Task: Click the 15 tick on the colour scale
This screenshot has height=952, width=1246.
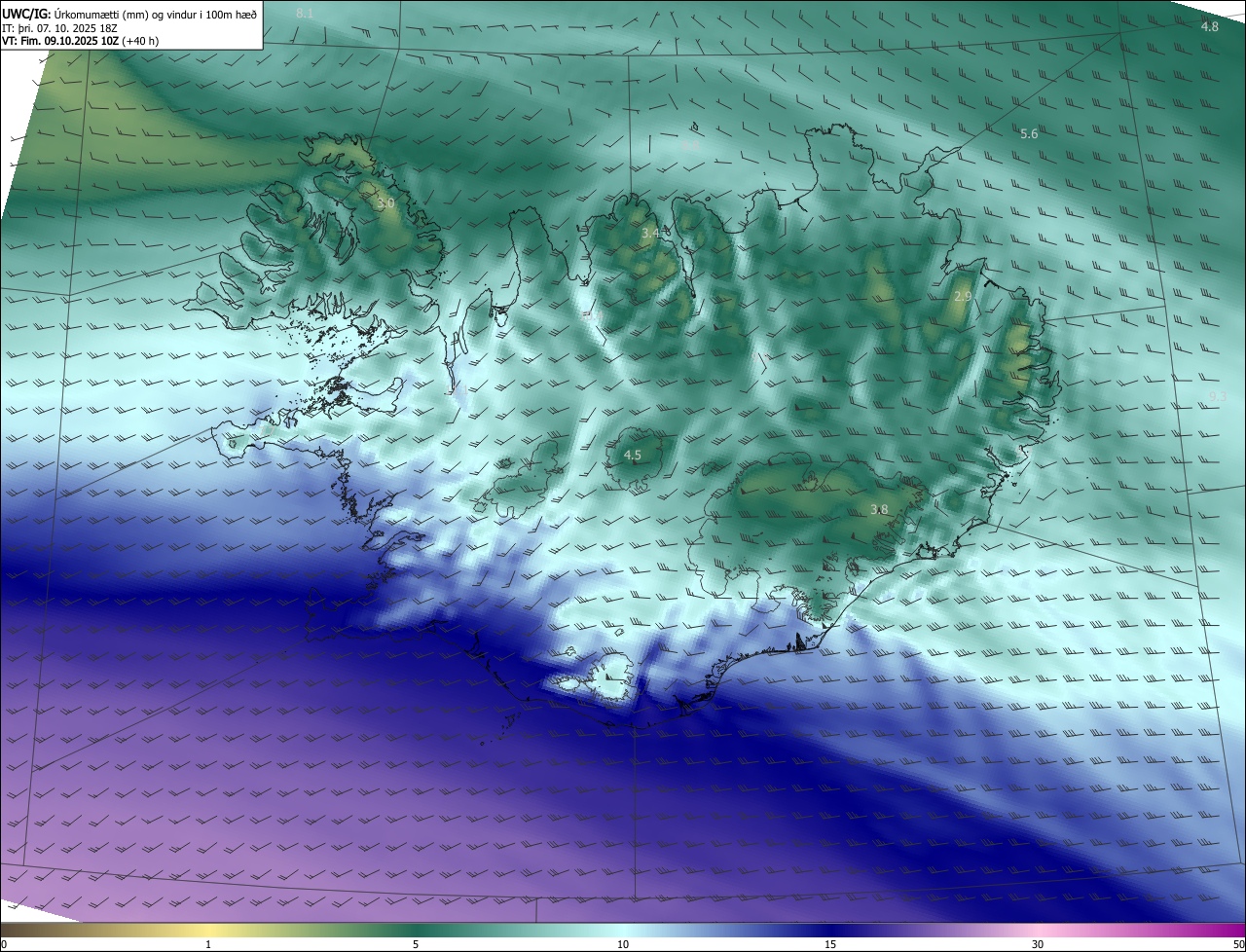Action: click(830, 944)
